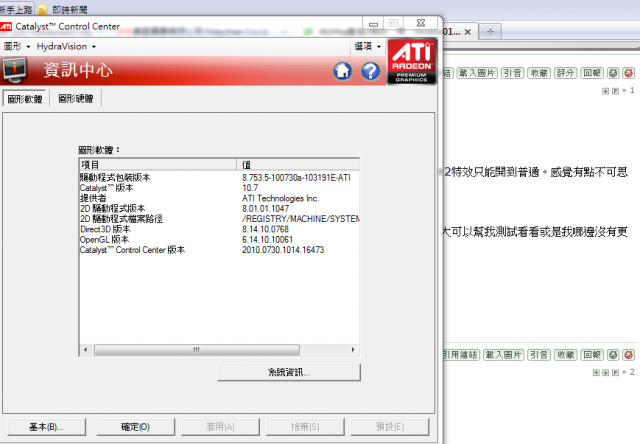
Task: Click the 基本(B)... button
Action: pyautogui.click(x=46, y=427)
